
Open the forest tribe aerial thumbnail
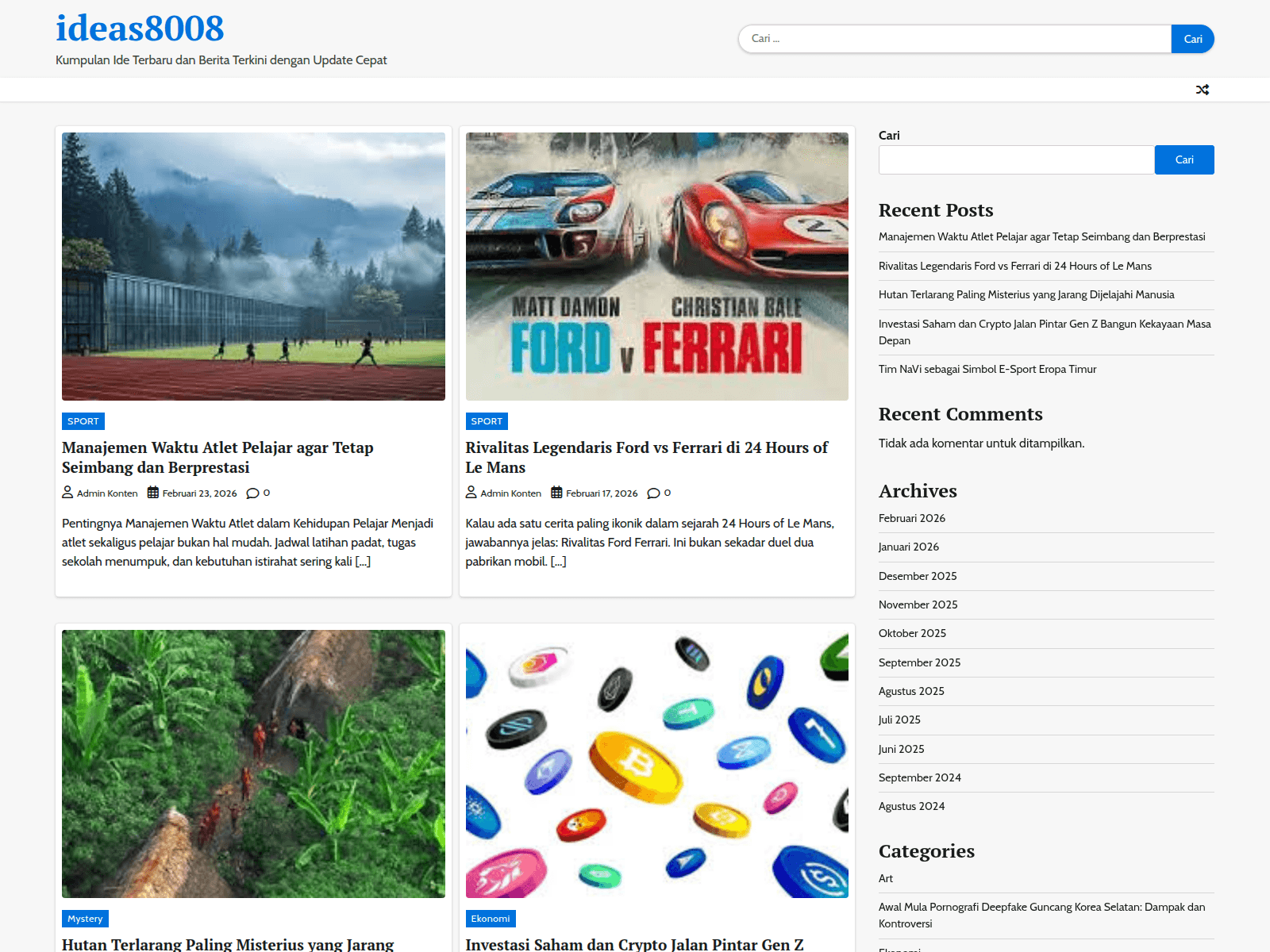pos(253,764)
